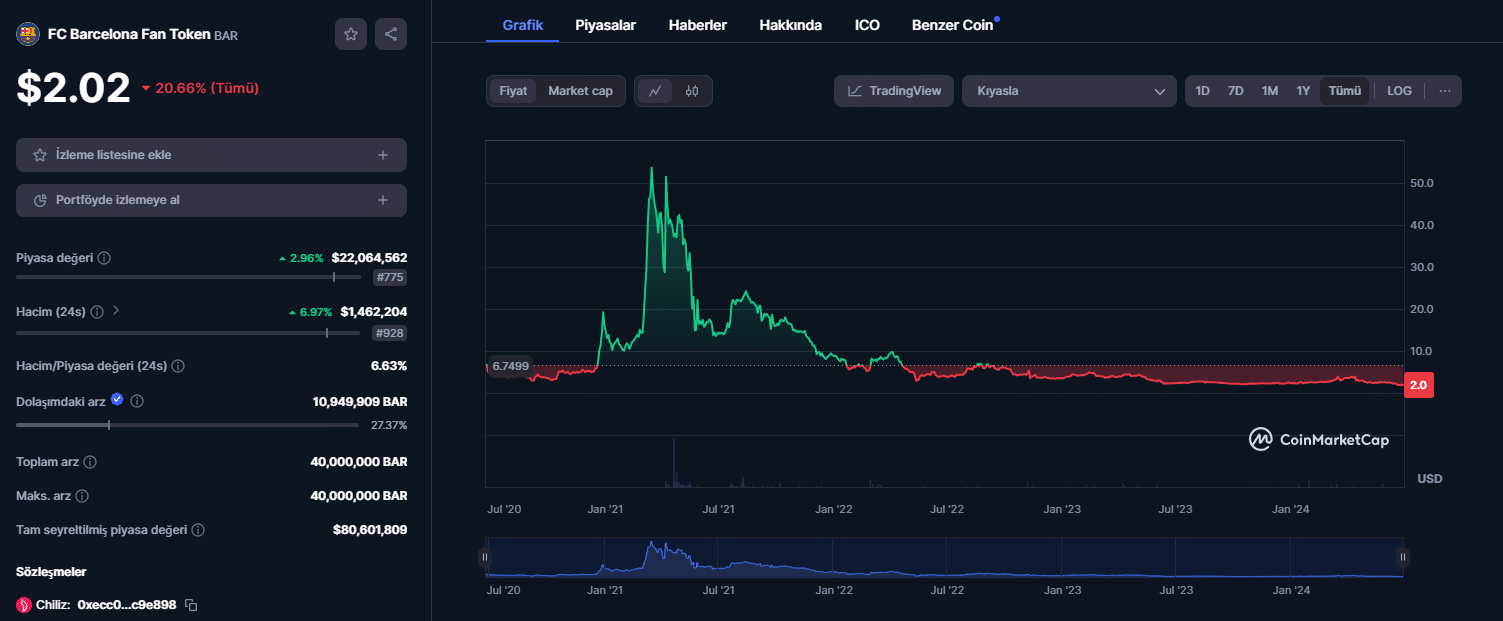Copy the Chiliz contract address
The height and width of the screenshot is (621, 1503).
[192, 605]
